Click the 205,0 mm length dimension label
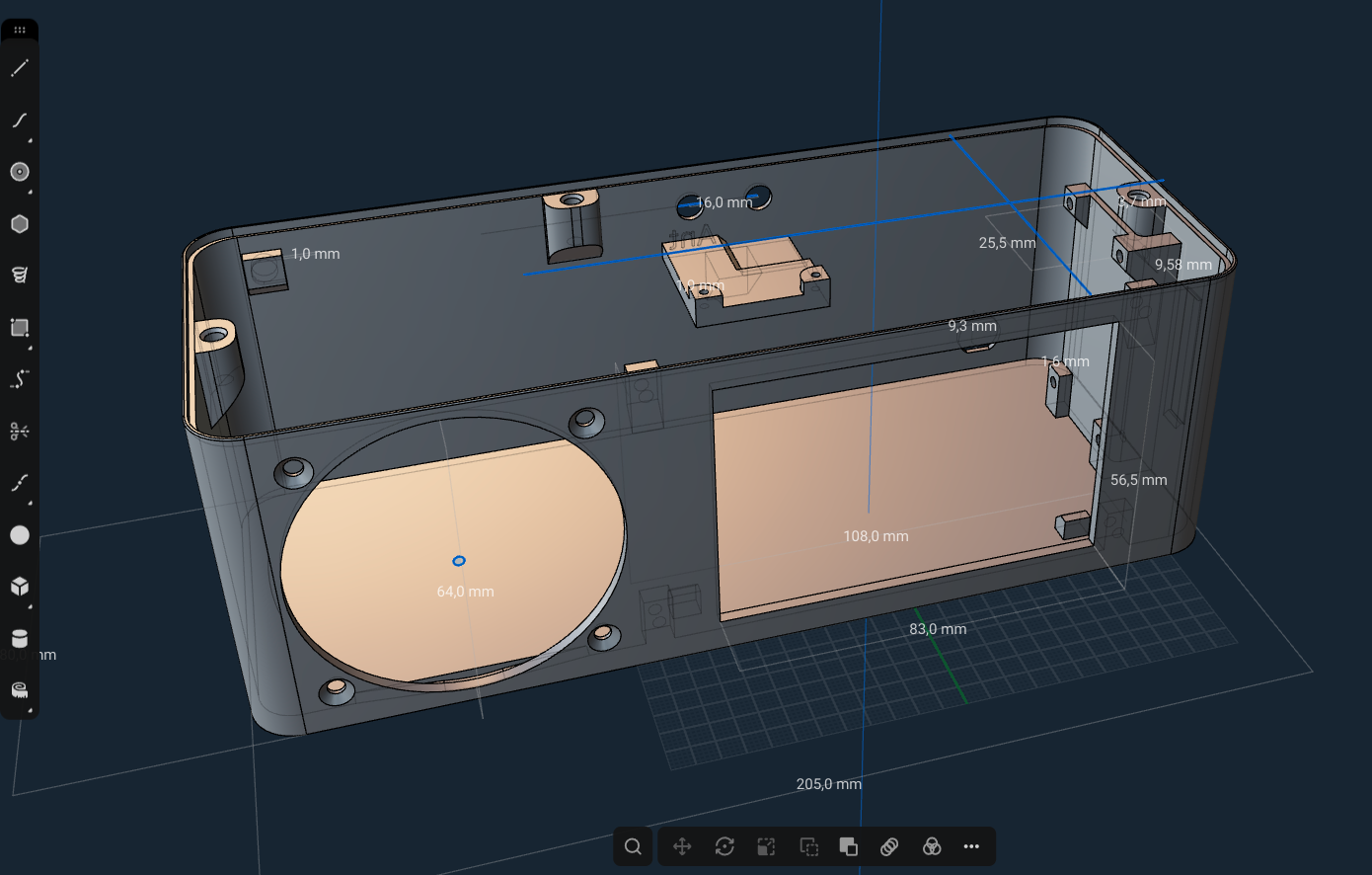The image size is (1372, 875). tap(828, 784)
